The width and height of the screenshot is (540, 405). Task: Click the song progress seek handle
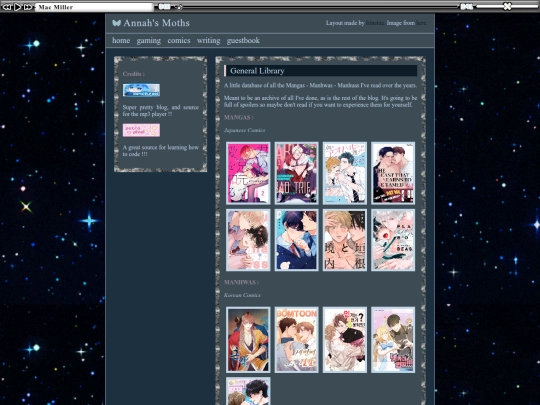(x=179, y=7)
